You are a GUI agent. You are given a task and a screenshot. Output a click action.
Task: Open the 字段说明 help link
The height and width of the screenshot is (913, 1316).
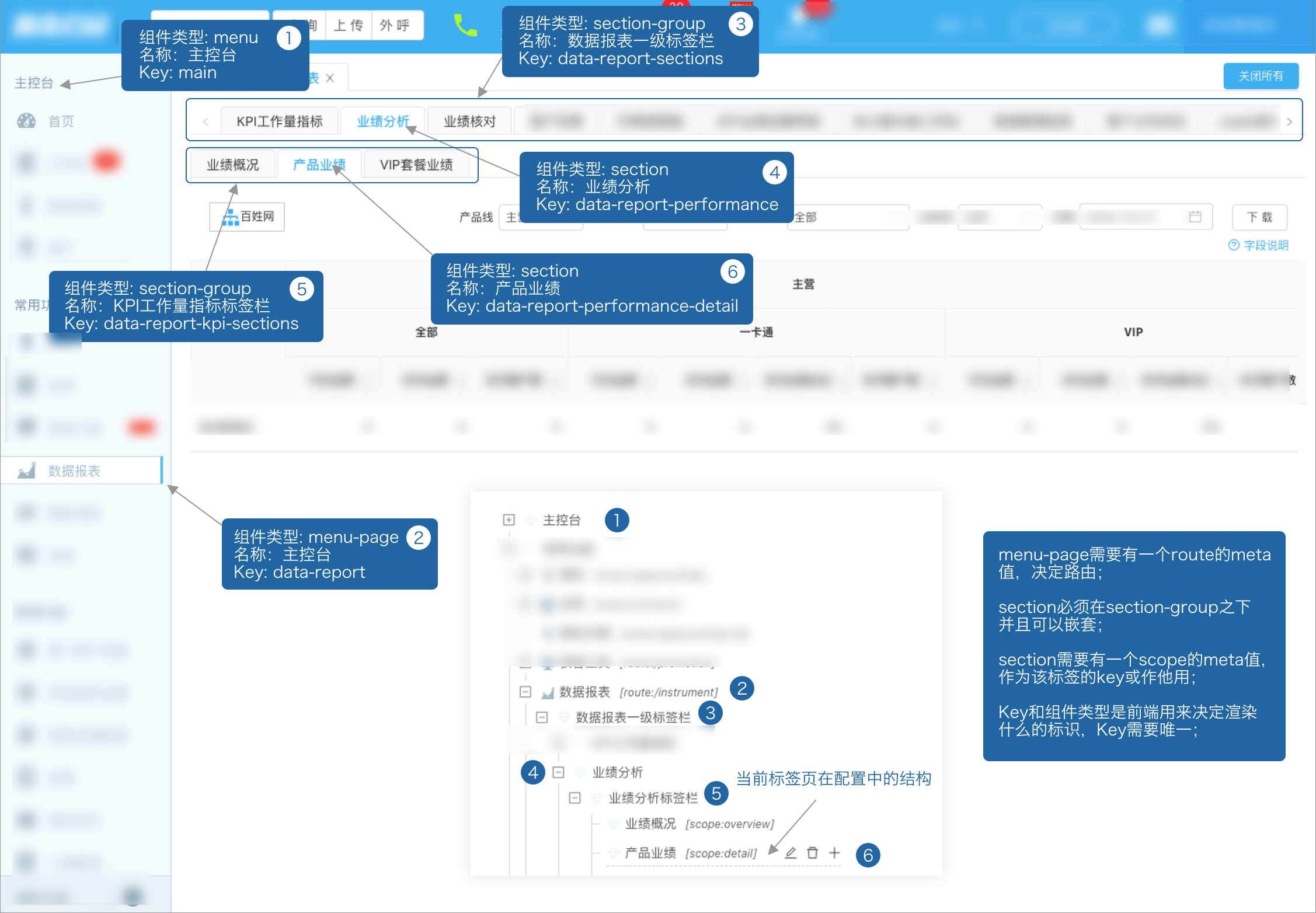point(1258,245)
